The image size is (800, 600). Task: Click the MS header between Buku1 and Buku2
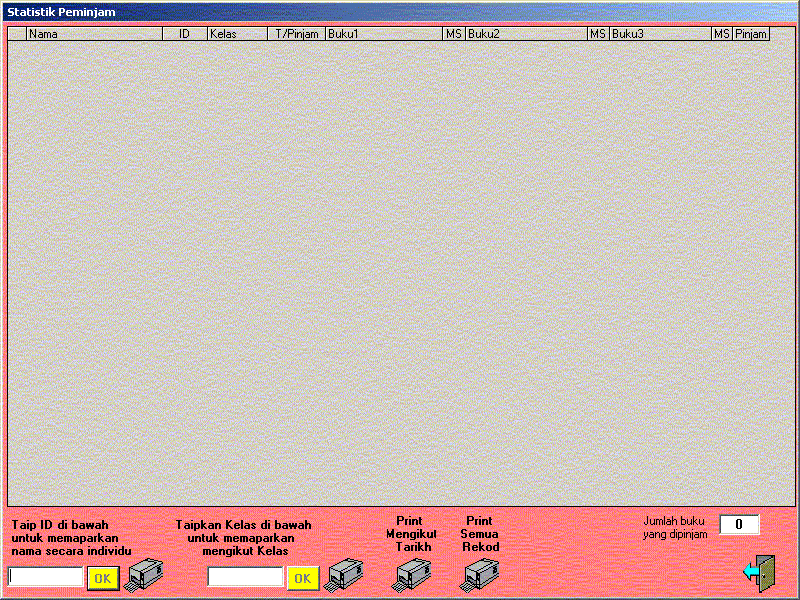click(x=454, y=34)
